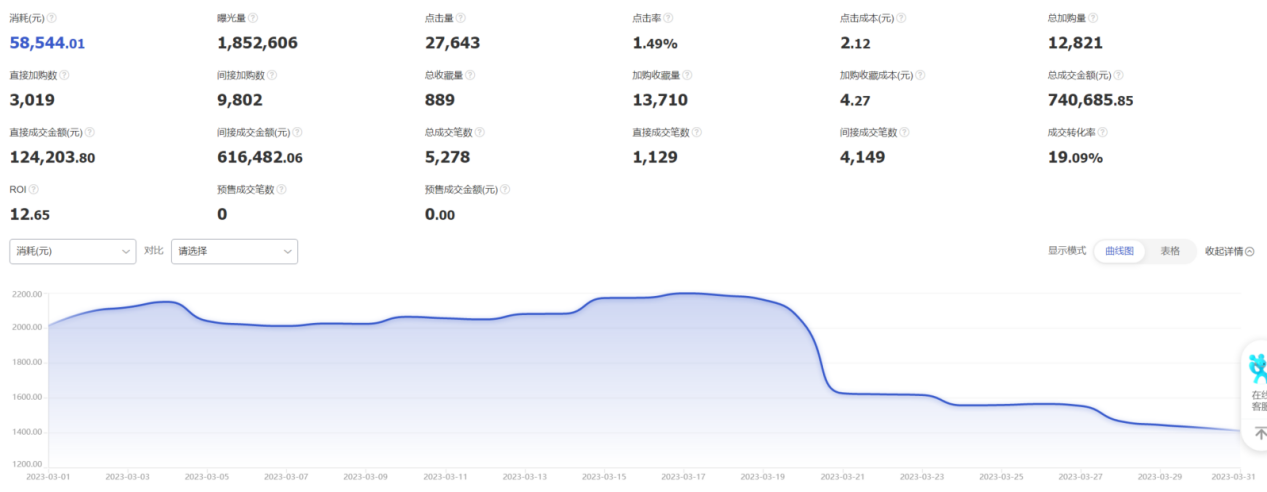Open the 消耗(元) metric dropdown
This screenshot has width=1267, height=492.
(72, 251)
